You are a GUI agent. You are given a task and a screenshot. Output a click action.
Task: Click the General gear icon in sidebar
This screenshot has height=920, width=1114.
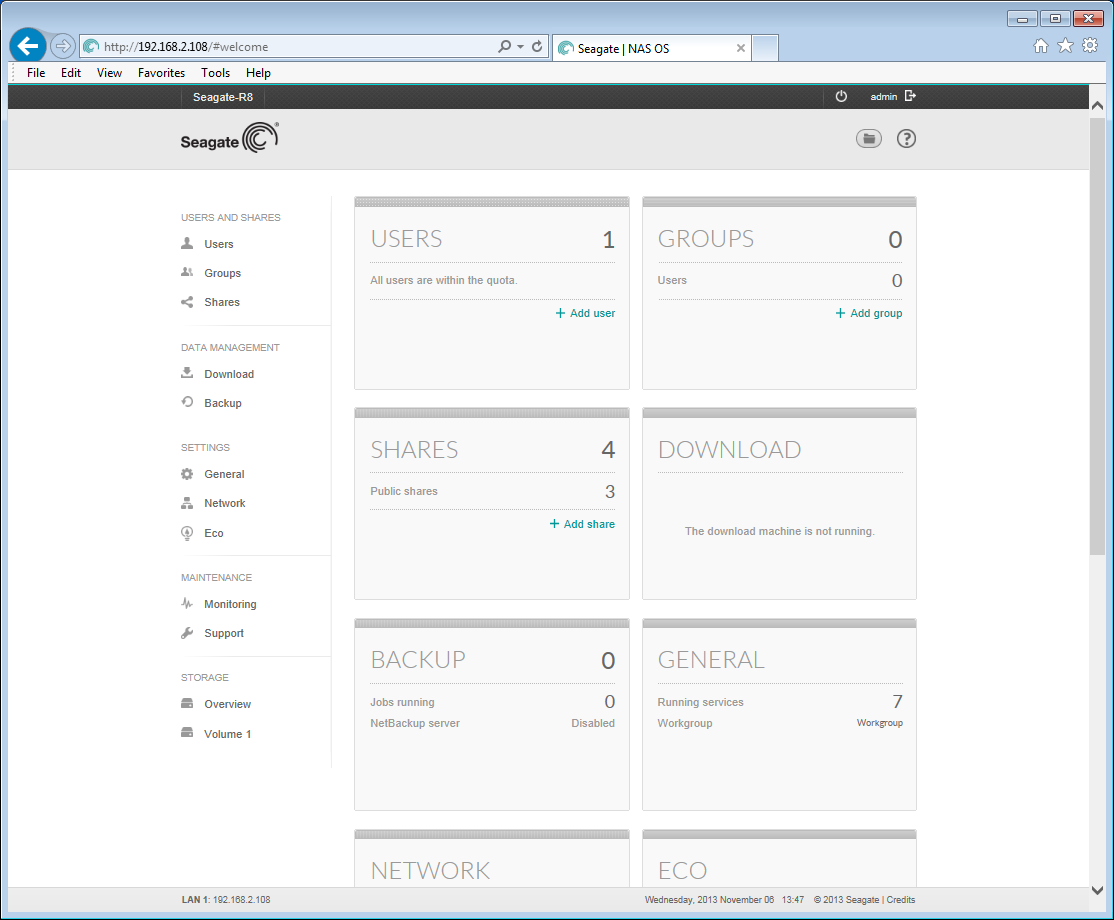[x=187, y=474]
